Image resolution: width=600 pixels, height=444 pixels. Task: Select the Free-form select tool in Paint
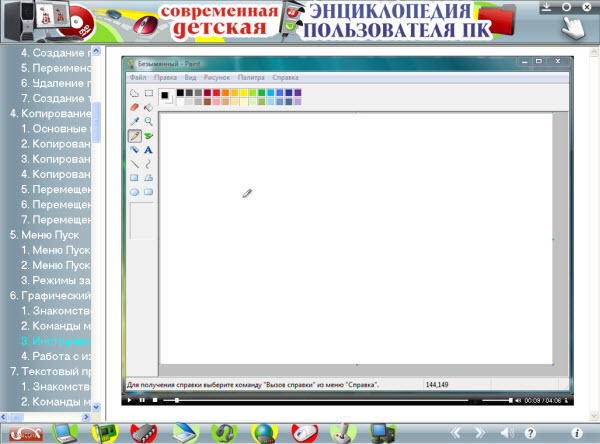134,93
